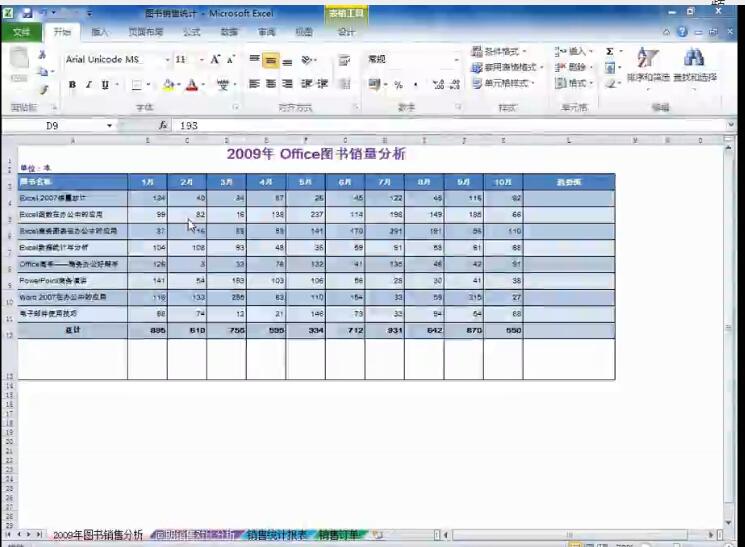Viewport: 745px width, 547px height.
Task: Expand the fill color dropdown arrow
Action: [178, 85]
